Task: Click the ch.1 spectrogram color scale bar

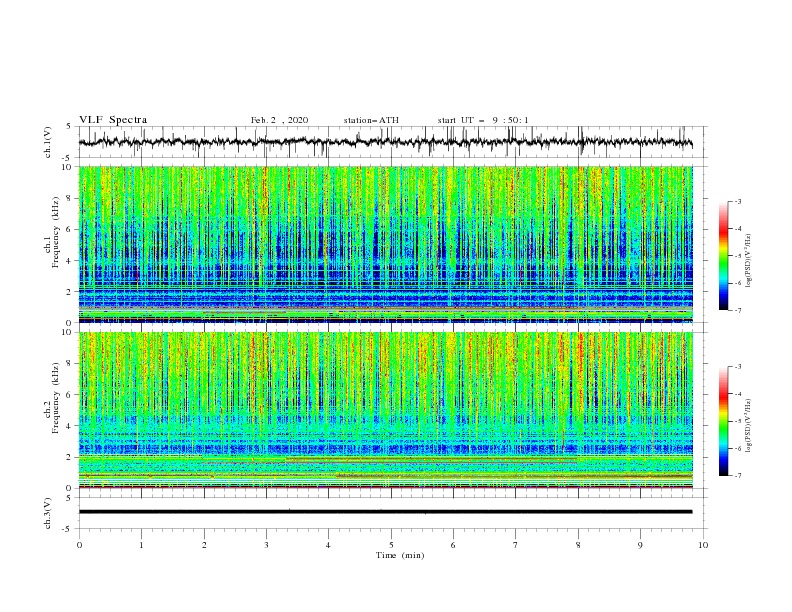Action: [723, 256]
